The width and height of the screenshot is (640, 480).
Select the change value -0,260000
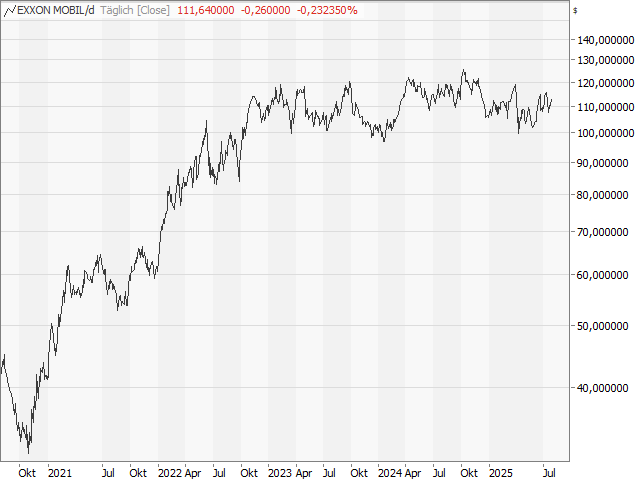click(x=265, y=11)
